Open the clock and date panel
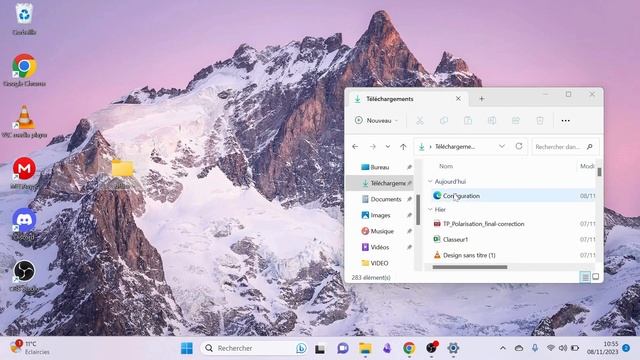640x360 pixels. click(602, 348)
